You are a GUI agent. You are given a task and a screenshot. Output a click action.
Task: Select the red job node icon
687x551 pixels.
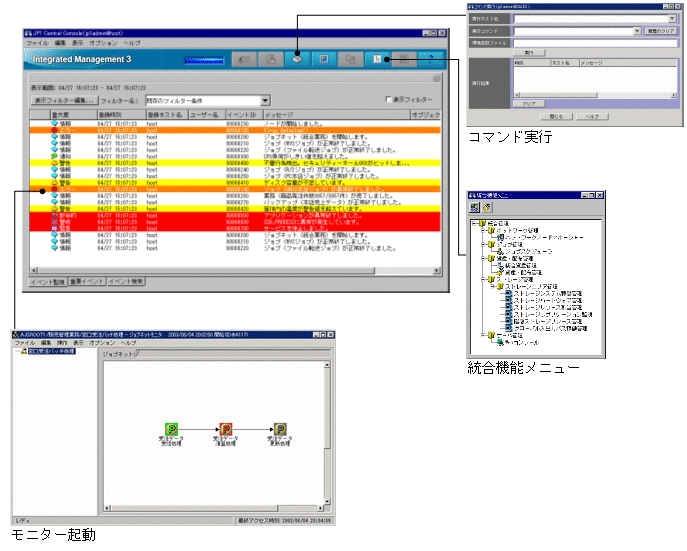pyautogui.click(x=227, y=430)
